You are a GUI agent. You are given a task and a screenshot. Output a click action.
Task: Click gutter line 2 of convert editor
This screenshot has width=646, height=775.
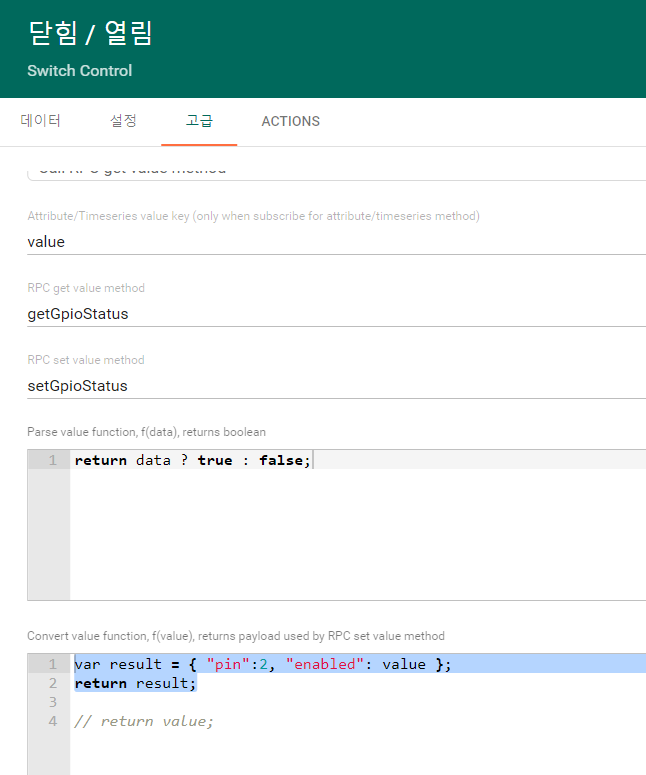pyautogui.click(x=52, y=683)
